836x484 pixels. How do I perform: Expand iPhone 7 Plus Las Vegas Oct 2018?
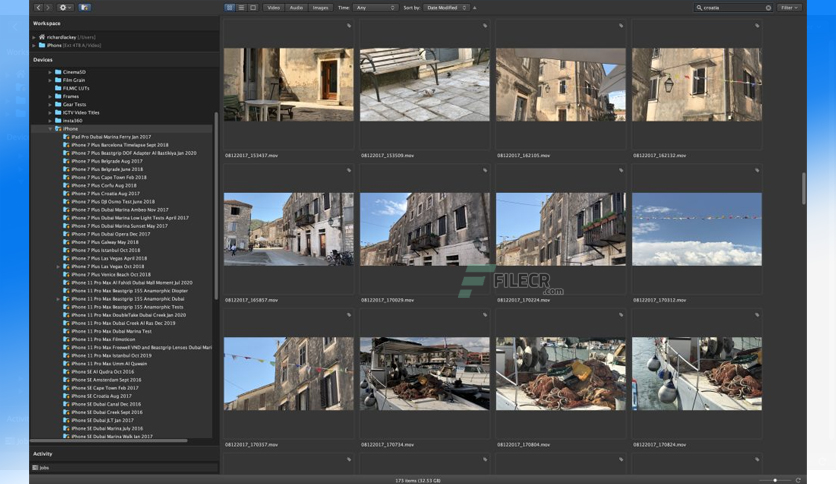(x=58, y=267)
